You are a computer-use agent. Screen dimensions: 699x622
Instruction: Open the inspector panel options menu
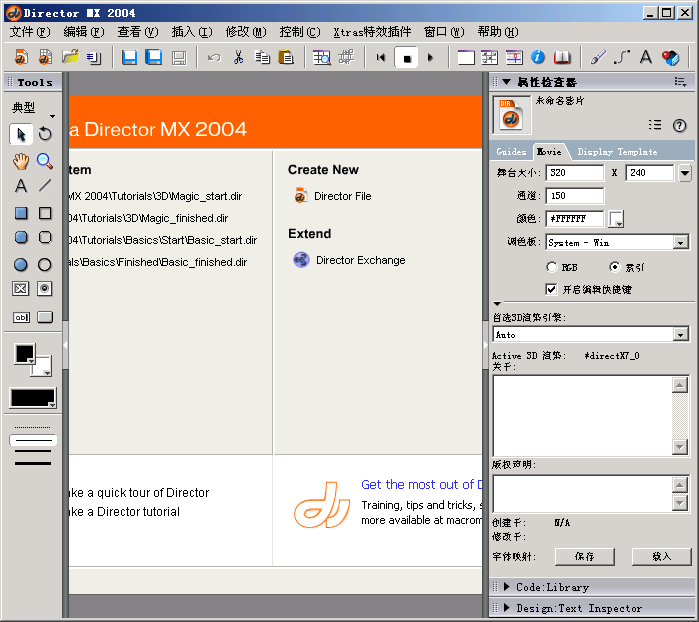tap(680, 82)
